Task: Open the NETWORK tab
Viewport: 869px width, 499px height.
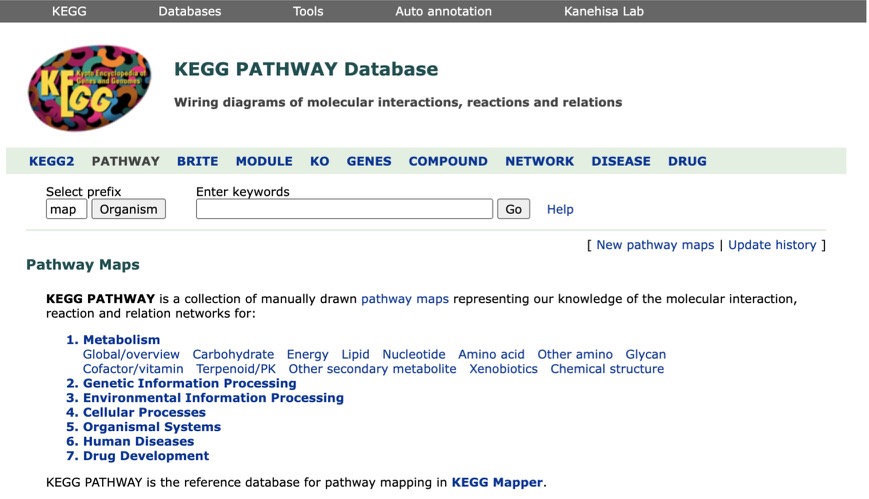Action: (539, 161)
